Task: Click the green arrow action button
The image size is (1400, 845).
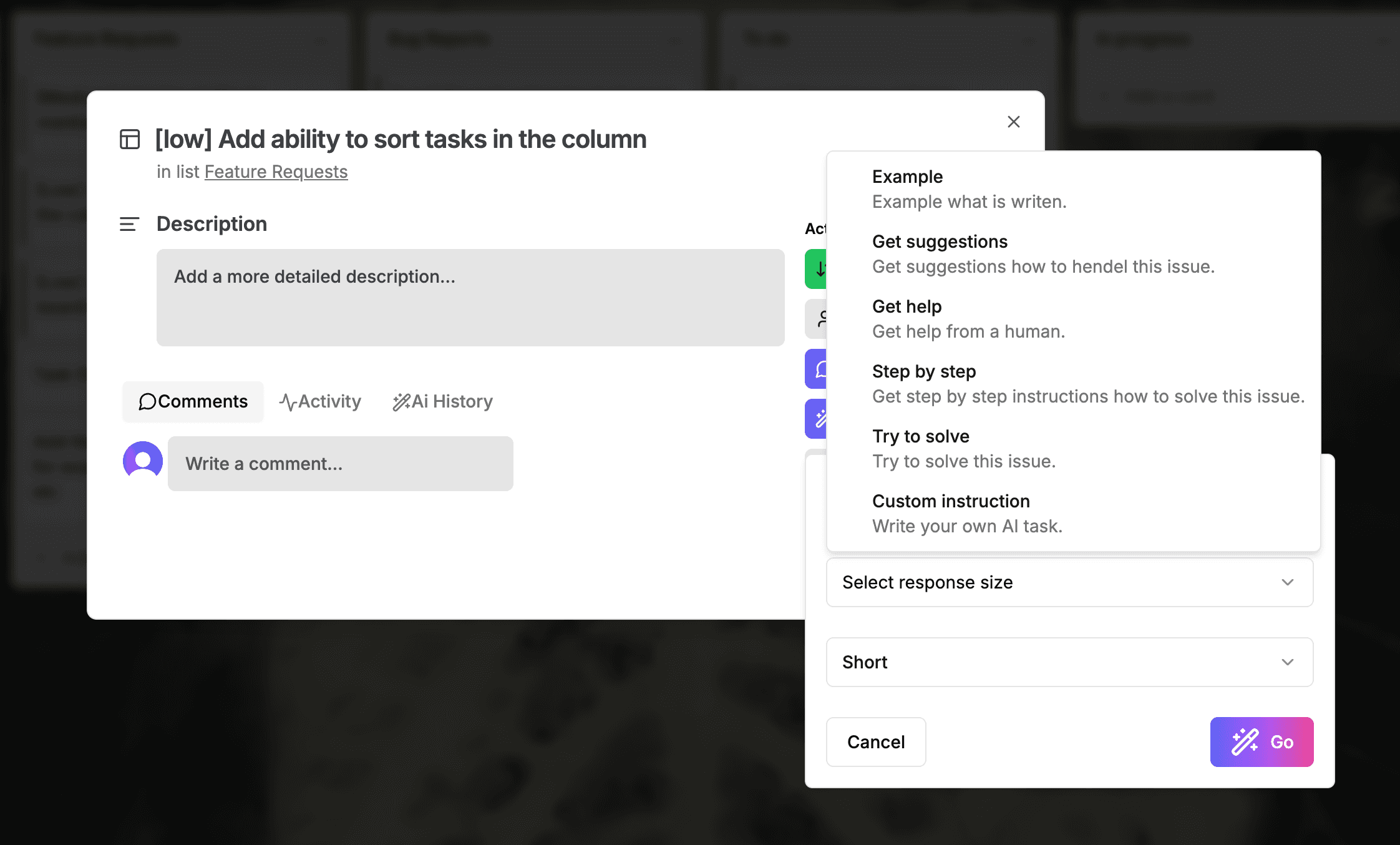Action: point(817,269)
